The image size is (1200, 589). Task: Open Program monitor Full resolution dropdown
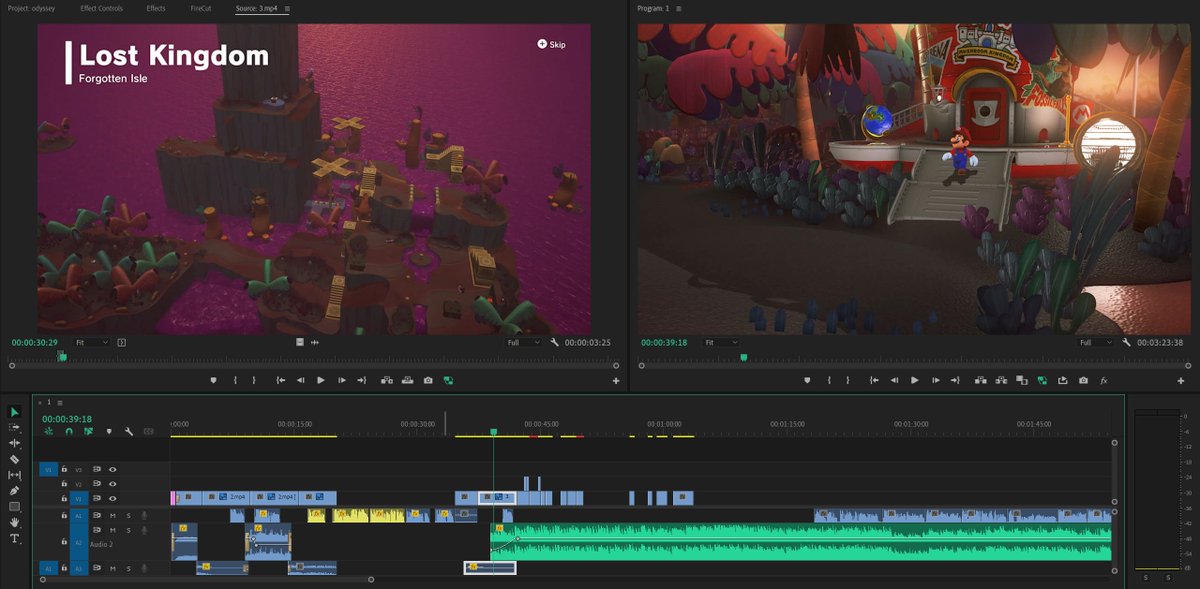[1096, 342]
